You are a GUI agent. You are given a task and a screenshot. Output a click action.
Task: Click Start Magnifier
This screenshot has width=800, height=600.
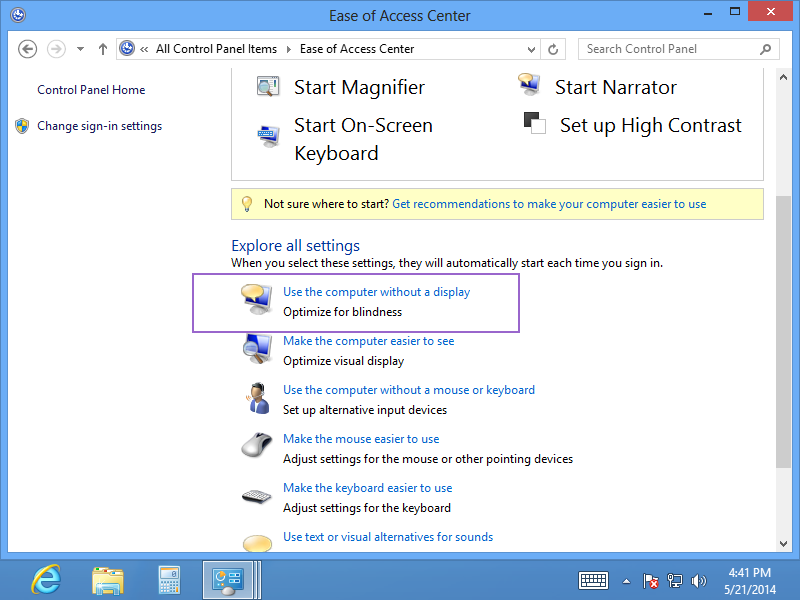click(359, 87)
